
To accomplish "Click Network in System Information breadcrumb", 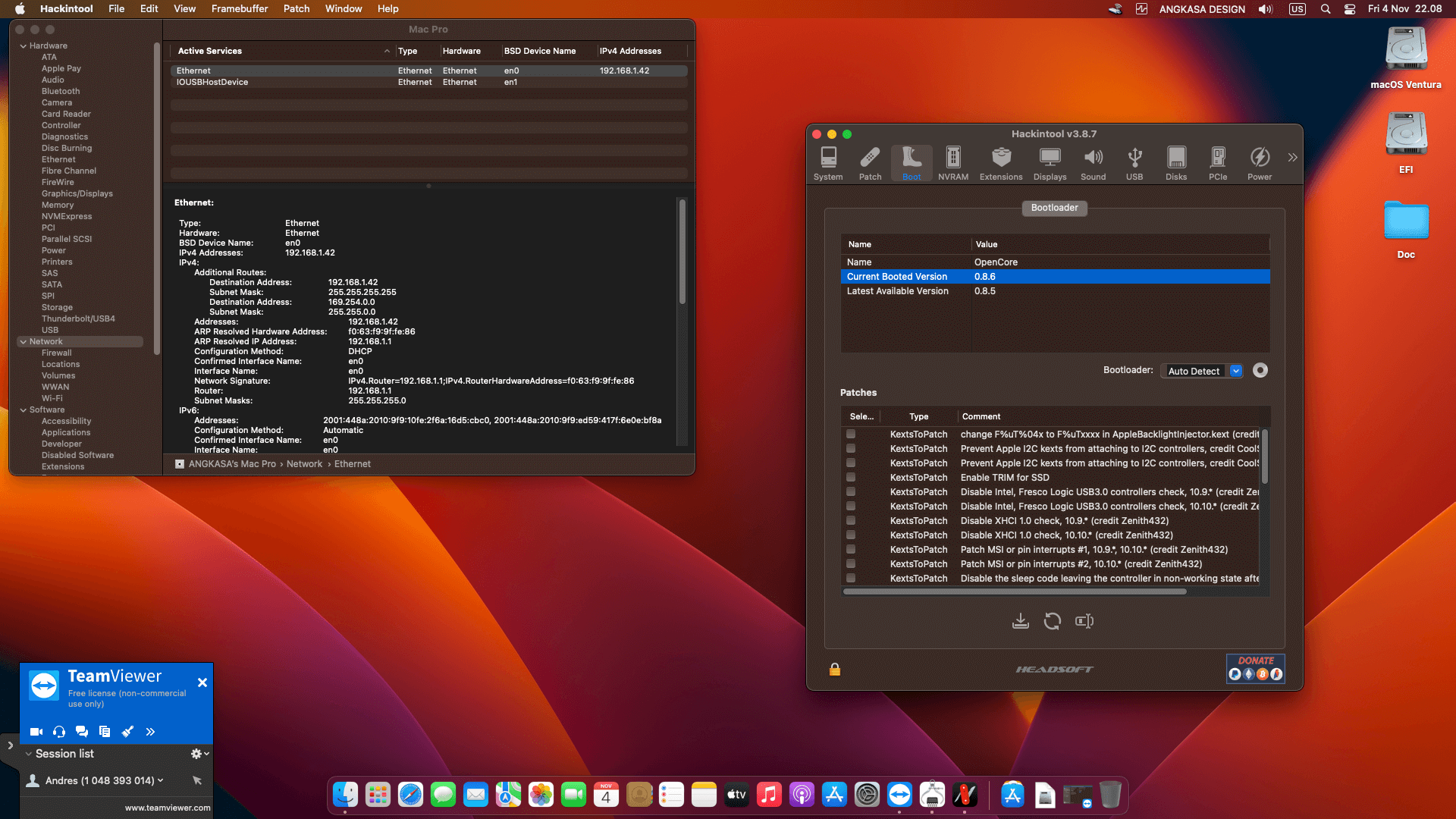I will (x=304, y=464).
